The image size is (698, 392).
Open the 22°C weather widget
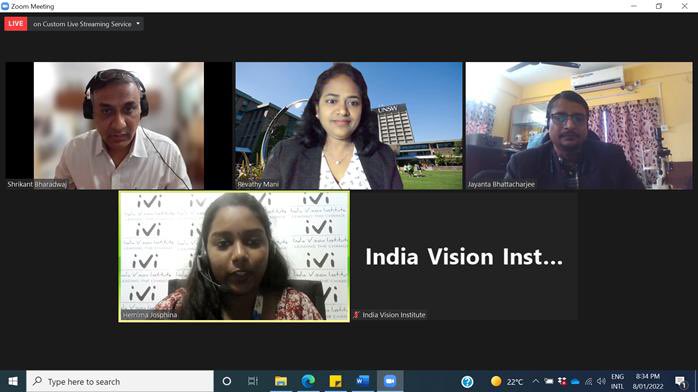click(507, 382)
